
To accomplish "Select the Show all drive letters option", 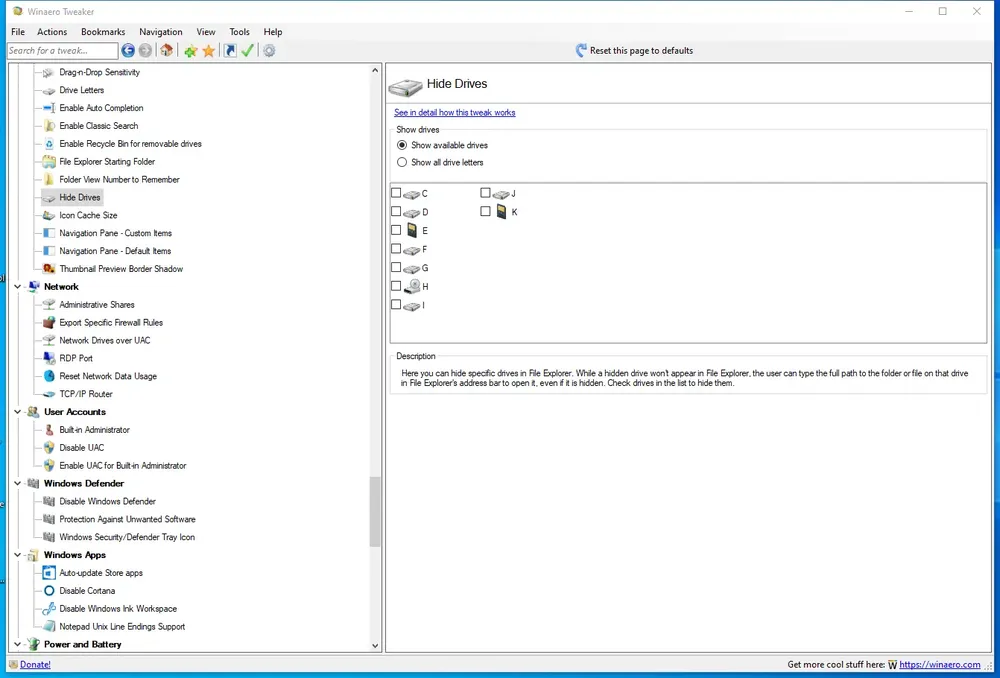I will 402,162.
